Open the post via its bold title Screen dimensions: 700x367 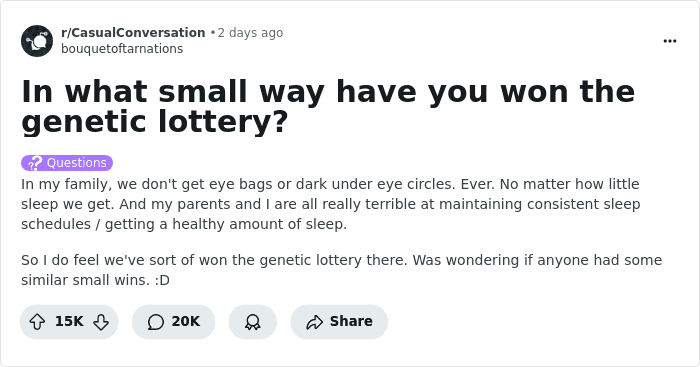[328, 106]
